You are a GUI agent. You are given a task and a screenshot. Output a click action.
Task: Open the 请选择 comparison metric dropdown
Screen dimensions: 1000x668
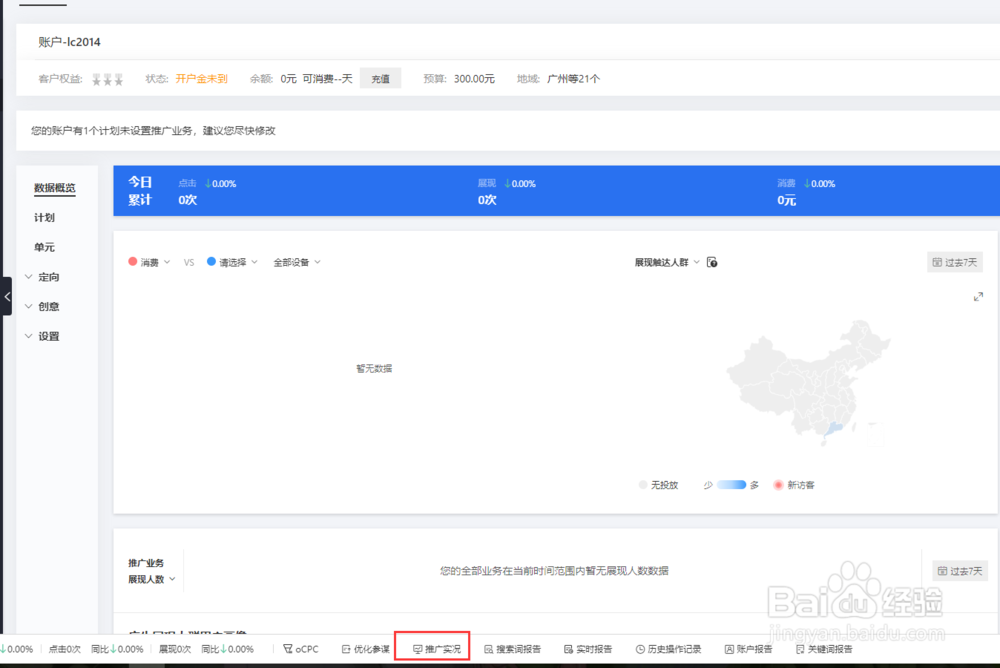pyautogui.click(x=232, y=262)
